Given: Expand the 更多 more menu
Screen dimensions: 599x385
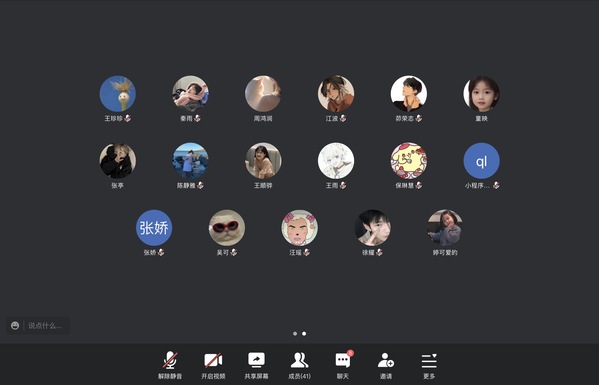Looking at the screenshot, I should (429, 365).
